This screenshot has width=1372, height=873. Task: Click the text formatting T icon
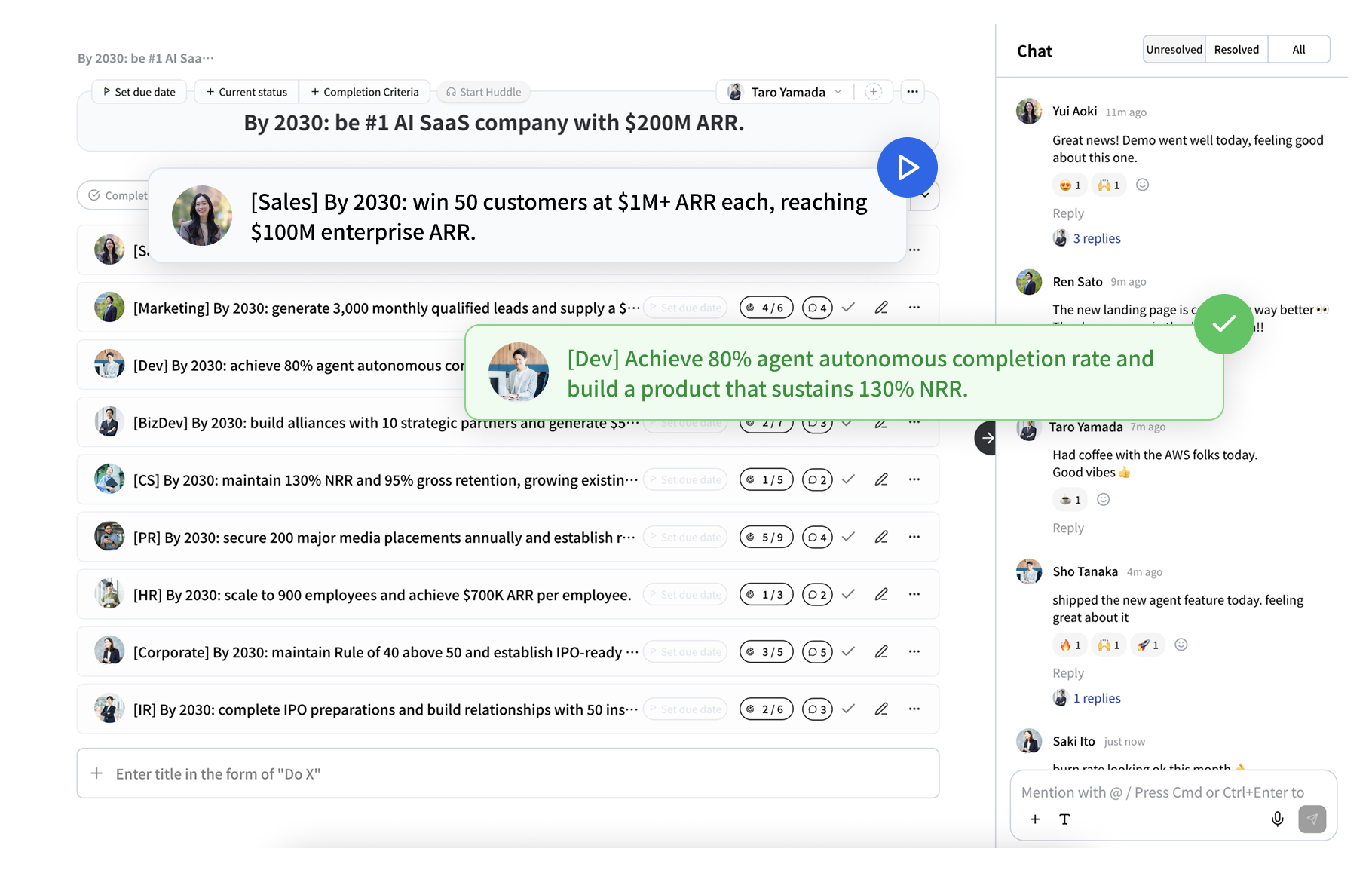click(x=1064, y=819)
